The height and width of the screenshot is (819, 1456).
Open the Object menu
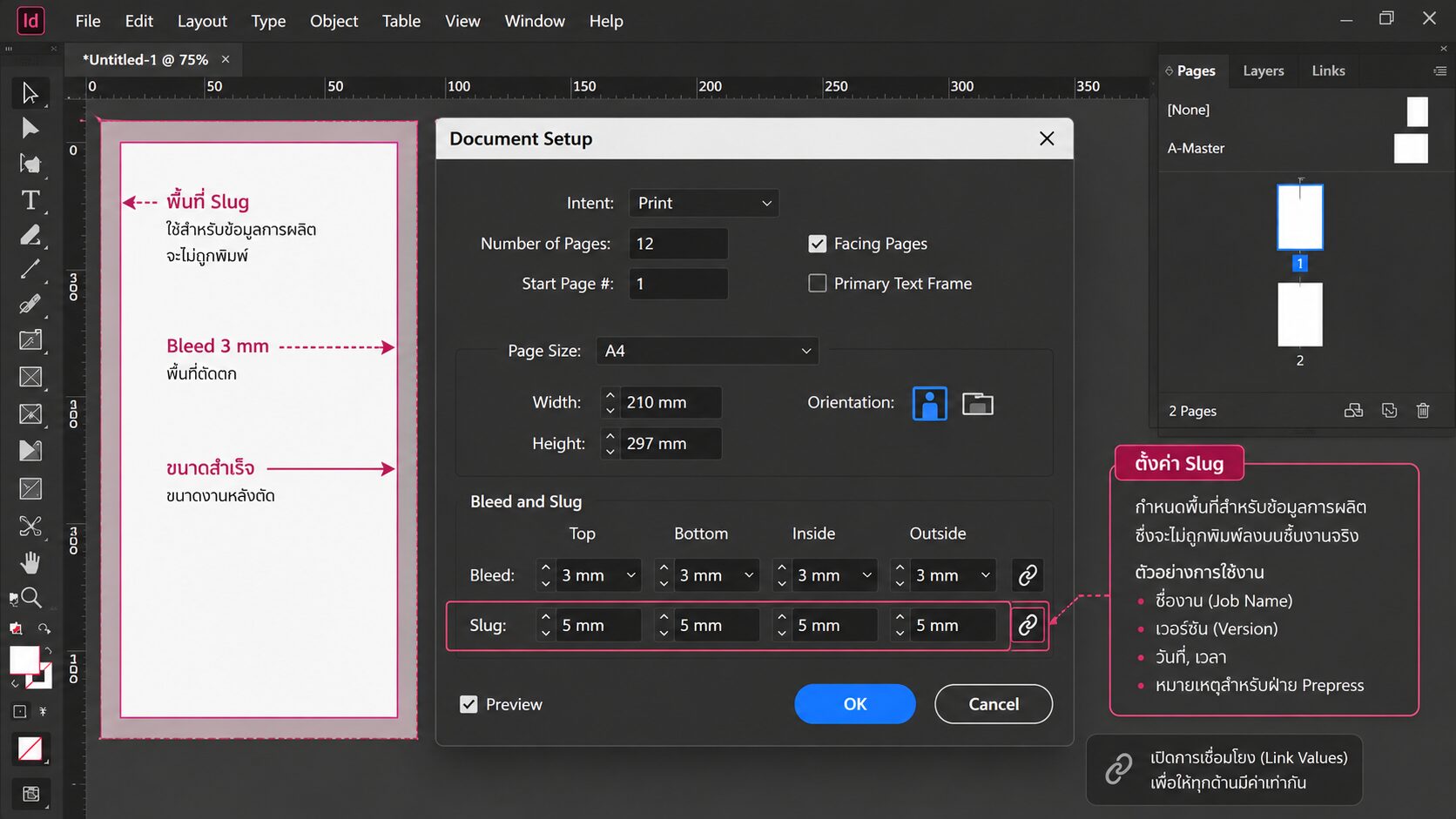pos(334,21)
